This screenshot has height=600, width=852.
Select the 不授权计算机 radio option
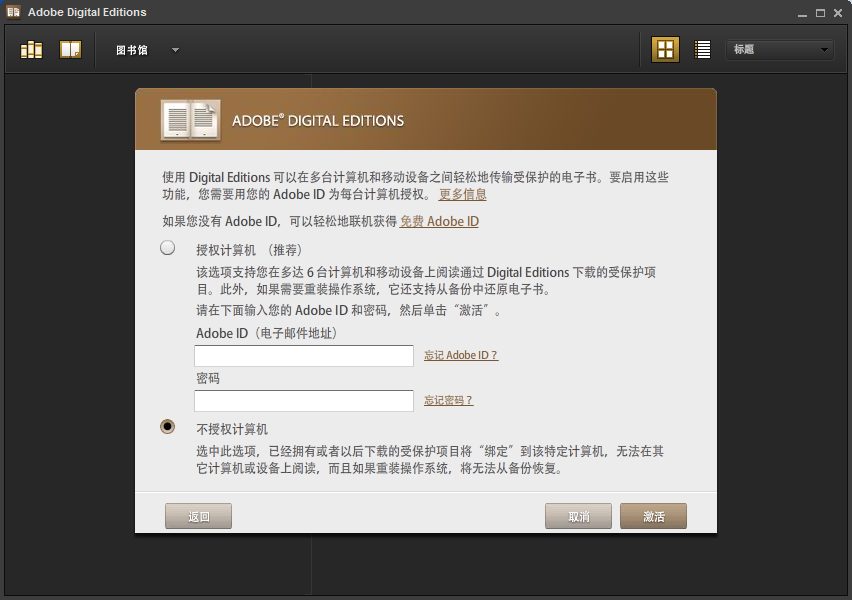(167, 425)
